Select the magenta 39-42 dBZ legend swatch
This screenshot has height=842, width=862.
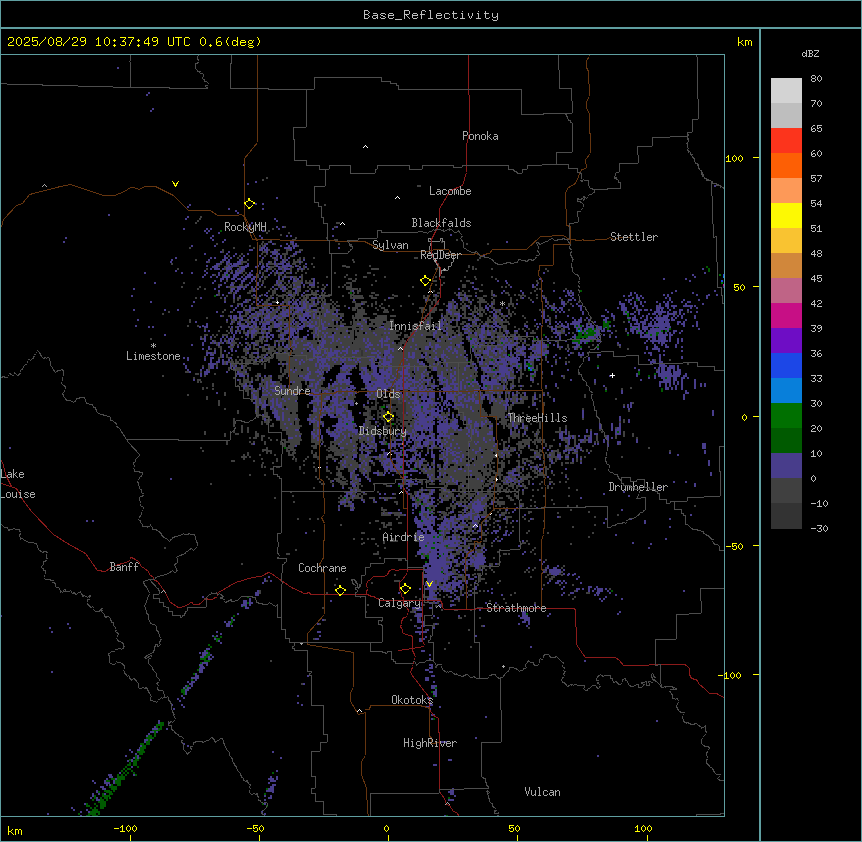pos(786,315)
